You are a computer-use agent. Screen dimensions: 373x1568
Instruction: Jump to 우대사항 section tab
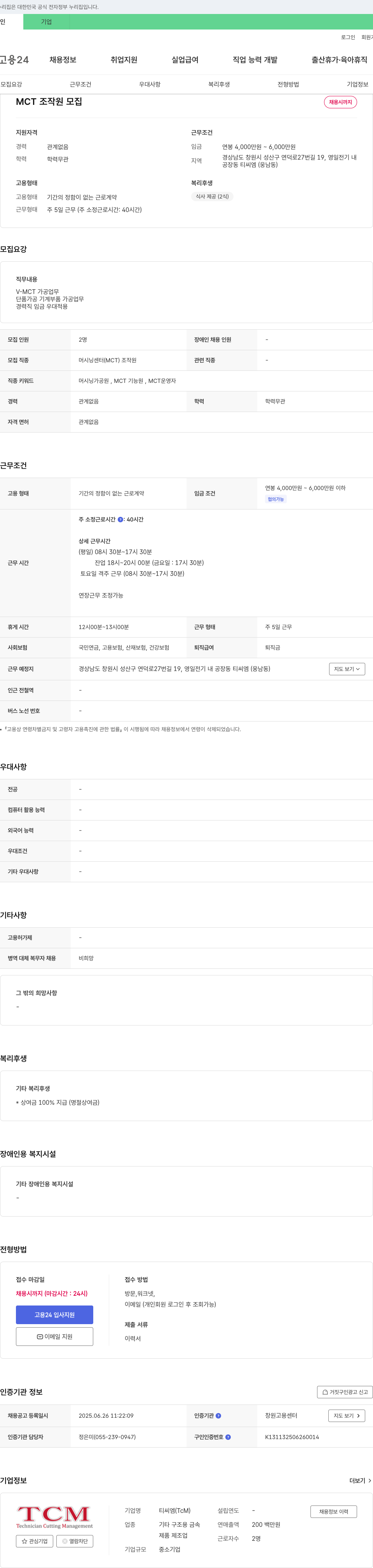[x=150, y=84]
